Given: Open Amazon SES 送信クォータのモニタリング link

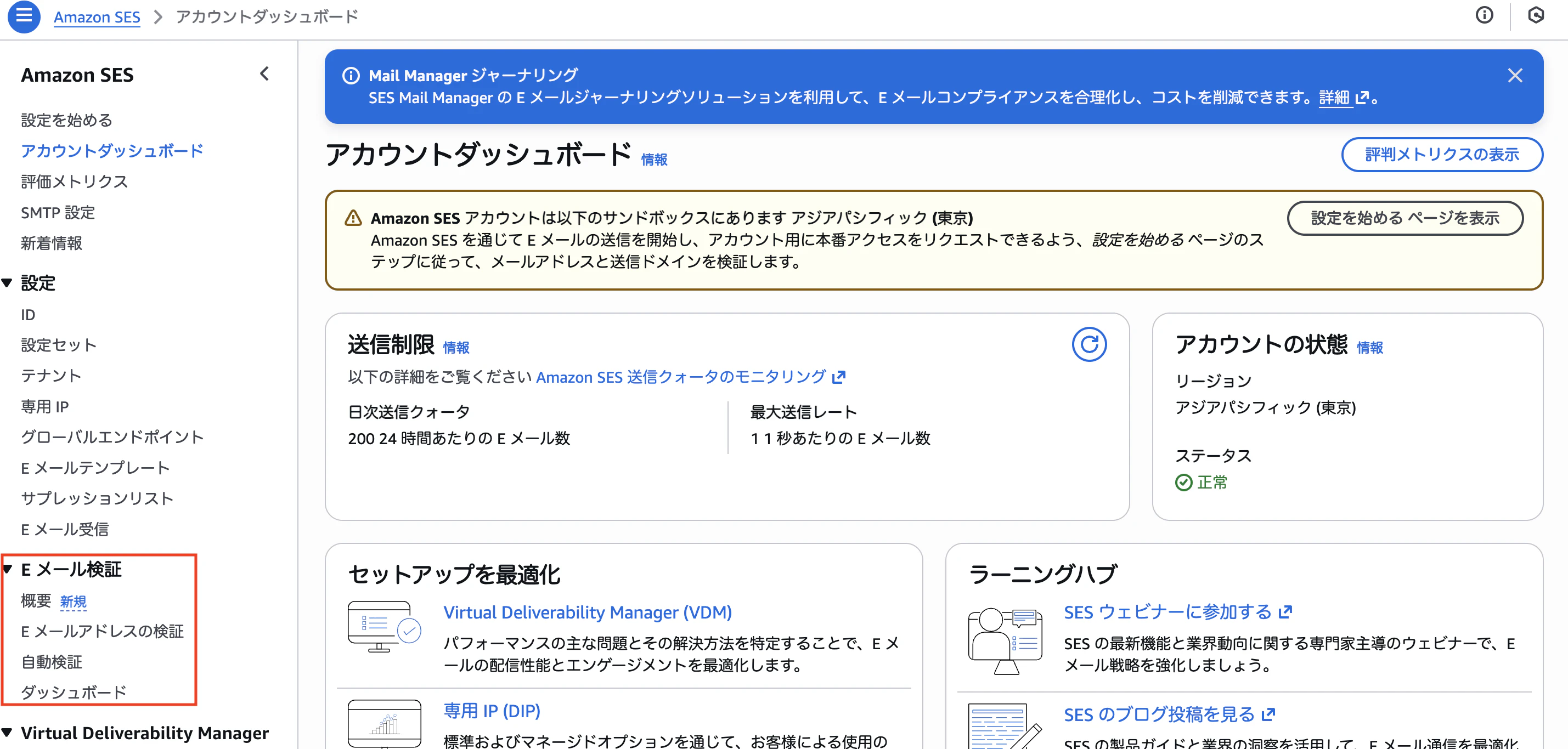Looking at the screenshot, I should pos(680,377).
